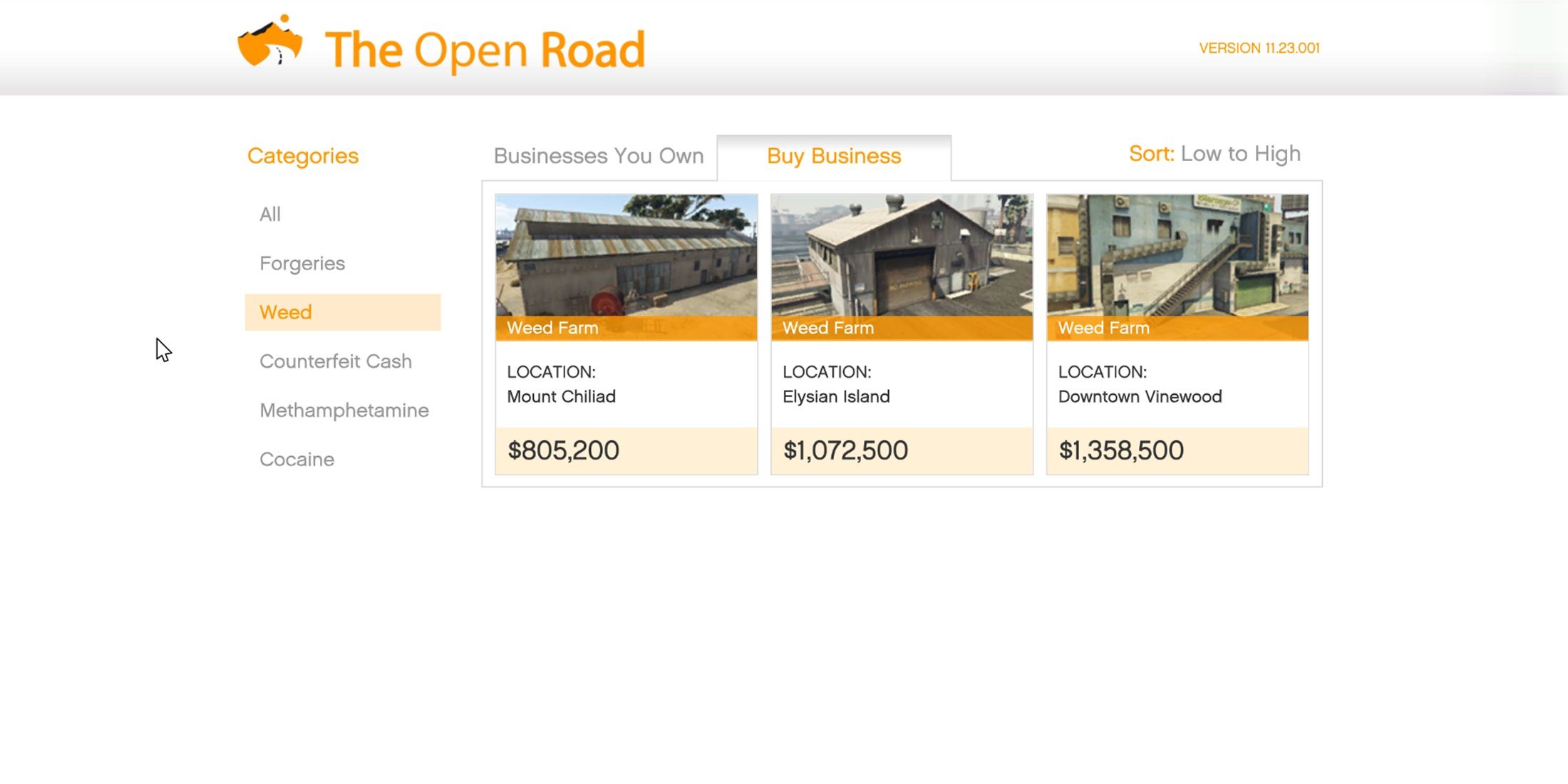Open Elysian Island weed farm photo
This screenshot has width=1568, height=784.
click(902, 255)
